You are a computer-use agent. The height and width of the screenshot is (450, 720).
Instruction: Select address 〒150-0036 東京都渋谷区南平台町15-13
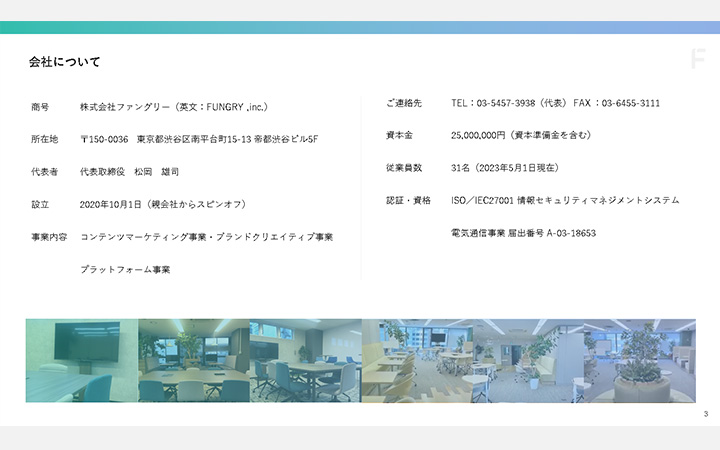click(x=165, y=139)
